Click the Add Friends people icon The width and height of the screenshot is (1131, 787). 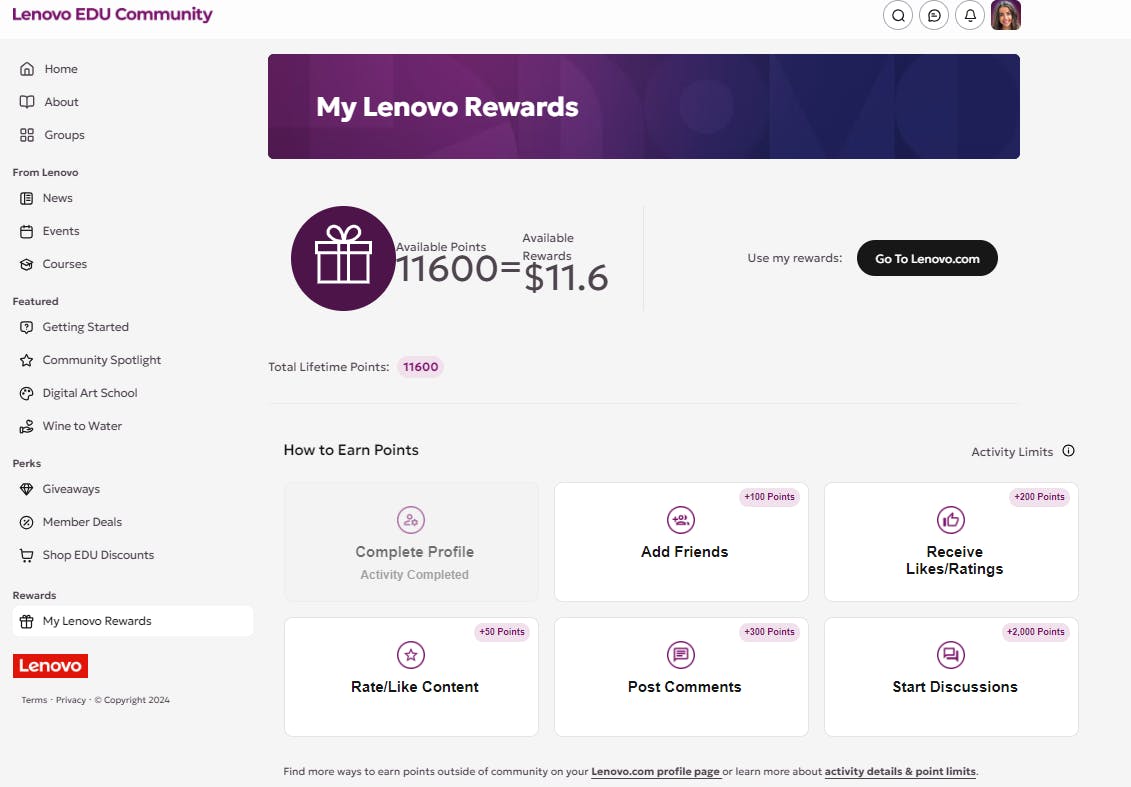click(x=681, y=519)
